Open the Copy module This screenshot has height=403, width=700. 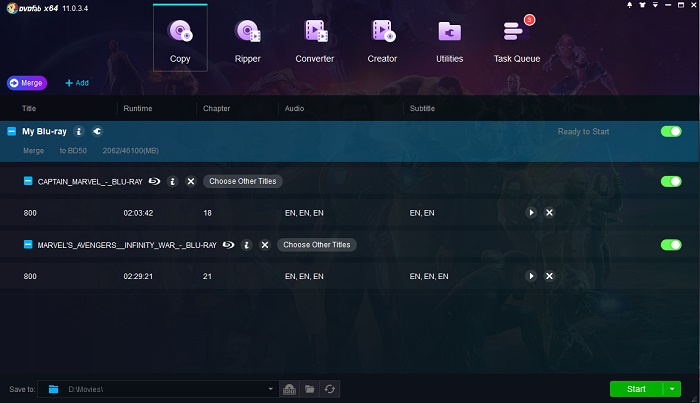click(x=180, y=38)
